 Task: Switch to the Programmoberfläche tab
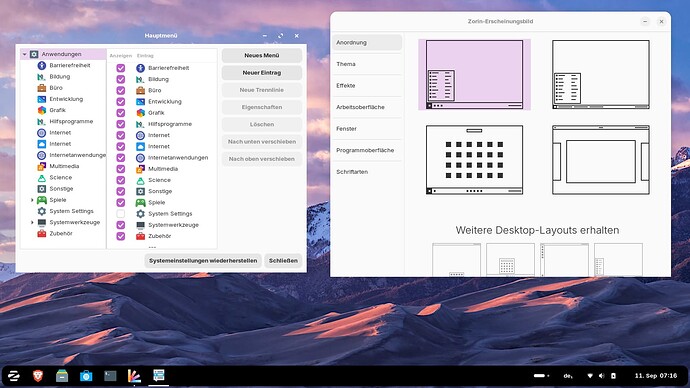[x=367, y=150]
